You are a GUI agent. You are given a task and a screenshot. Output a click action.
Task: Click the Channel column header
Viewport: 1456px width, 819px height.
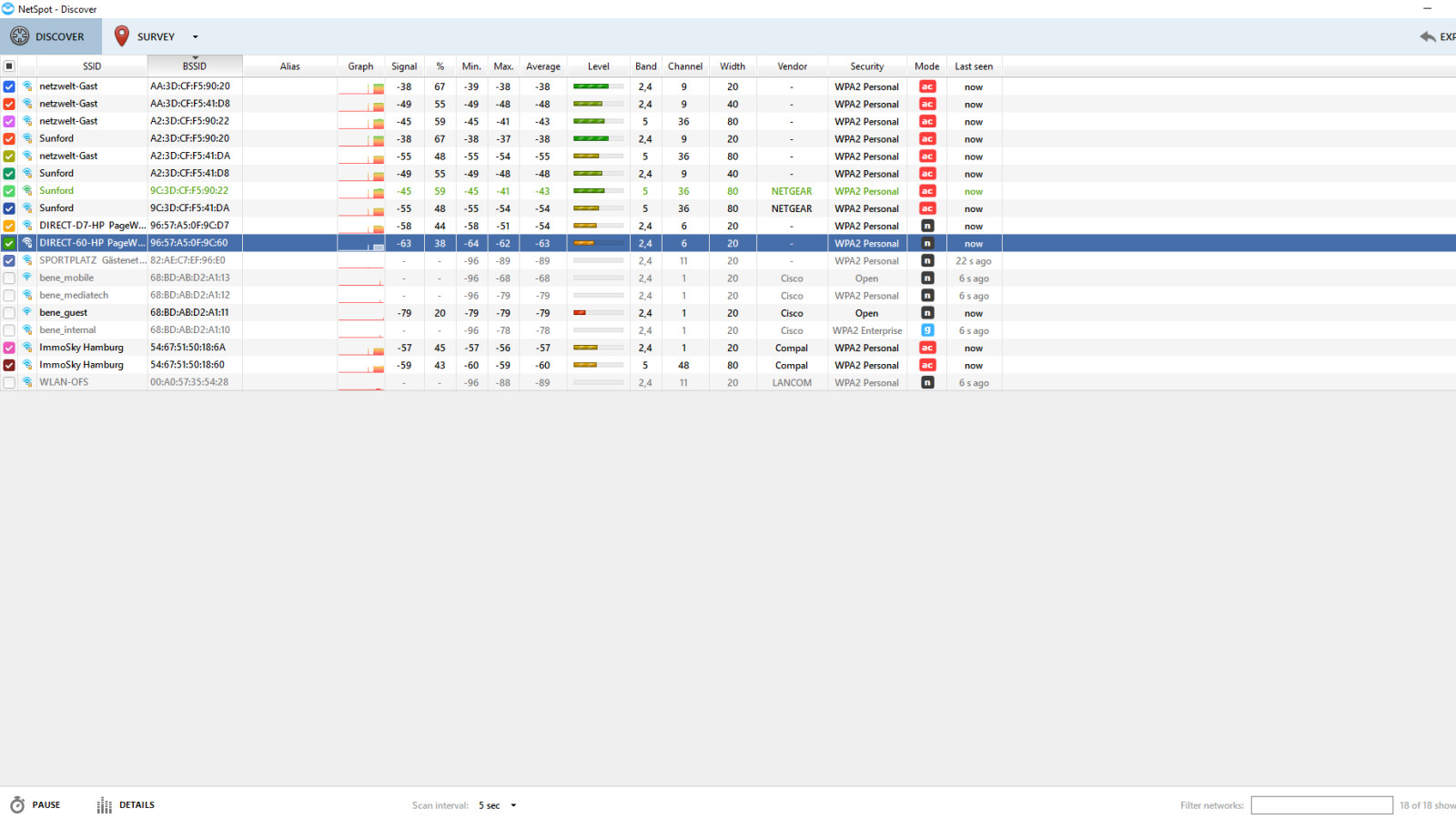684,66
